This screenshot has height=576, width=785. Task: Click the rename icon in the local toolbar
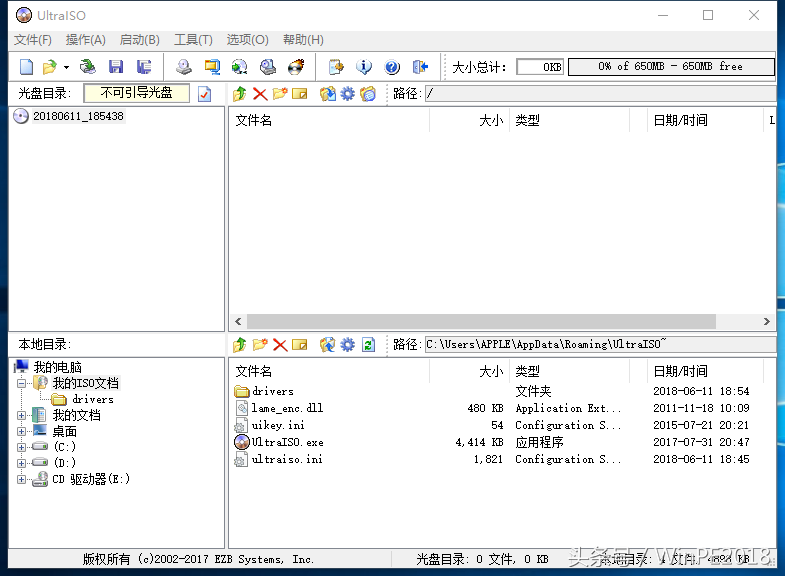point(299,345)
